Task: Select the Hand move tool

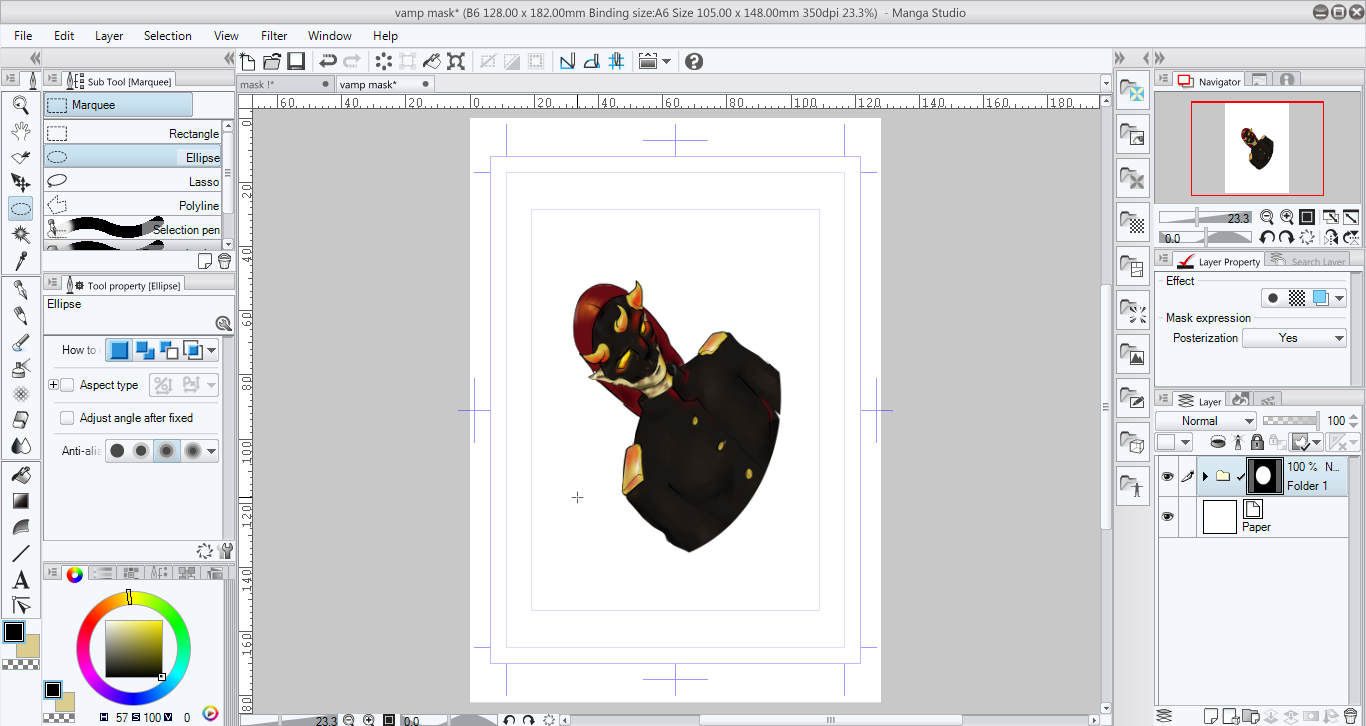Action: (x=20, y=130)
